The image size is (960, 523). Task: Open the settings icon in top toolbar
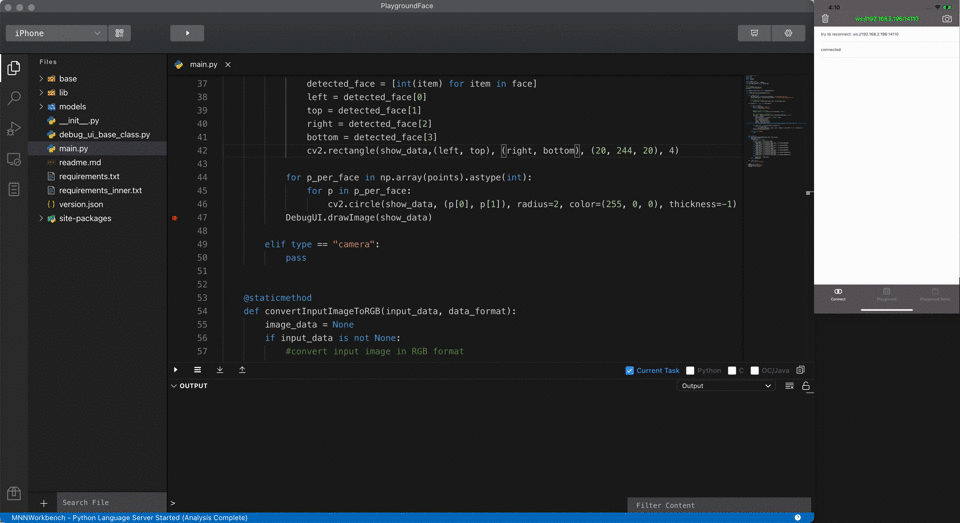[x=789, y=33]
